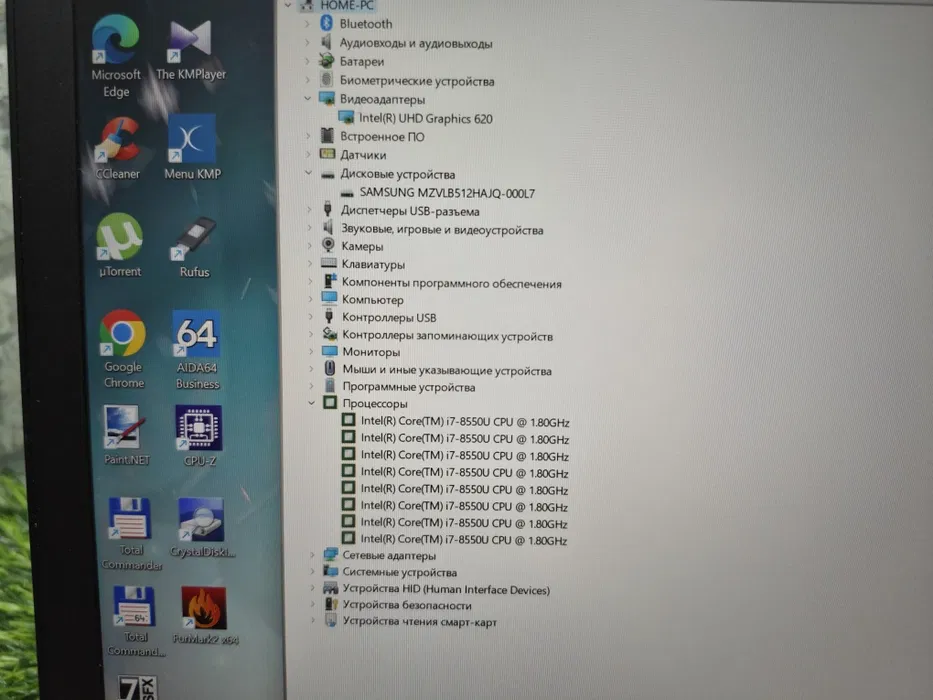
Task: Click the Батареи battery category icon
Action: point(326,60)
